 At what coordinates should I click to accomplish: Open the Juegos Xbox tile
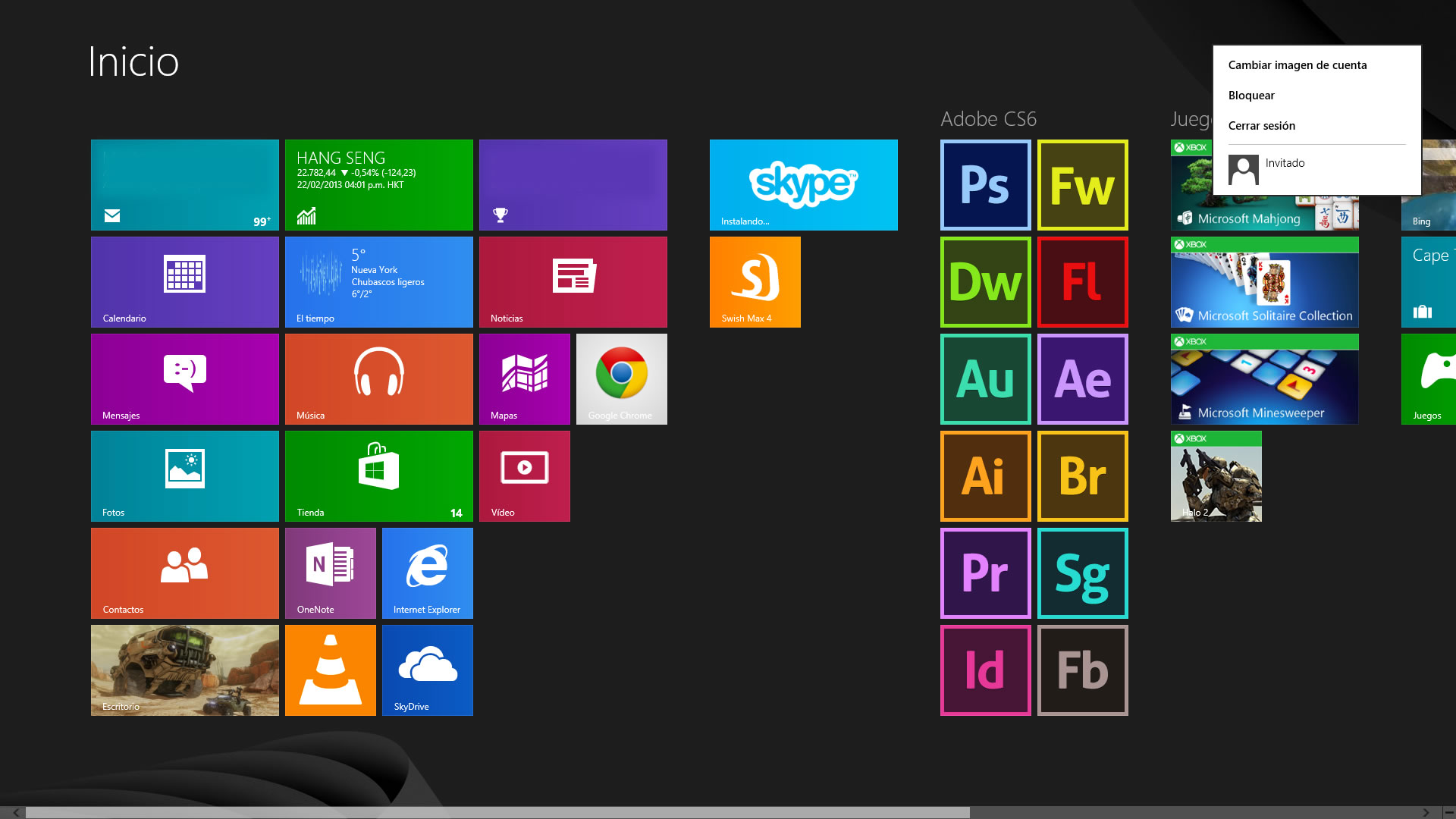[1429, 379]
